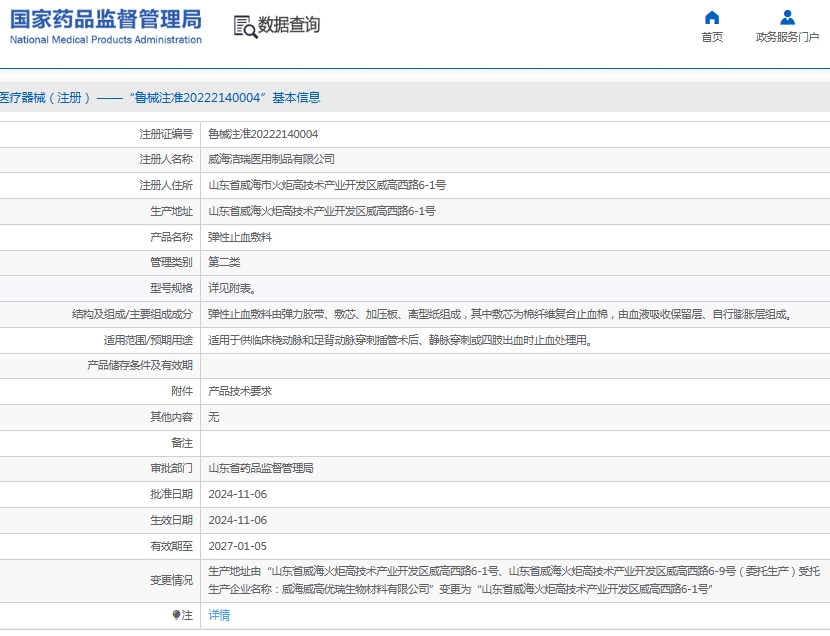Select expiry date 2027-01-05

pos(238,546)
